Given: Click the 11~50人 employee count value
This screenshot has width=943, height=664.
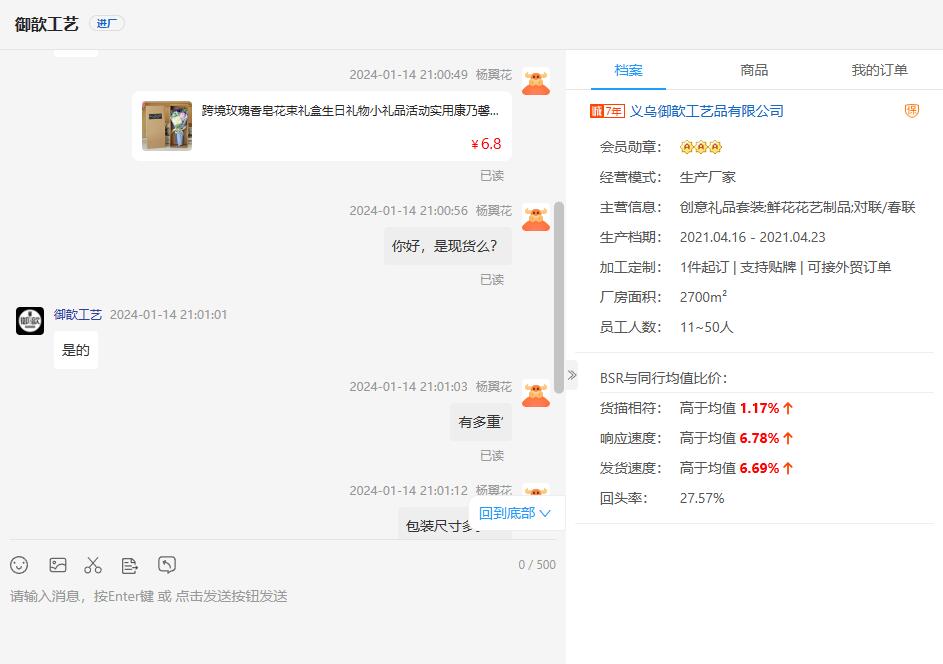Looking at the screenshot, I should (x=707, y=327).
